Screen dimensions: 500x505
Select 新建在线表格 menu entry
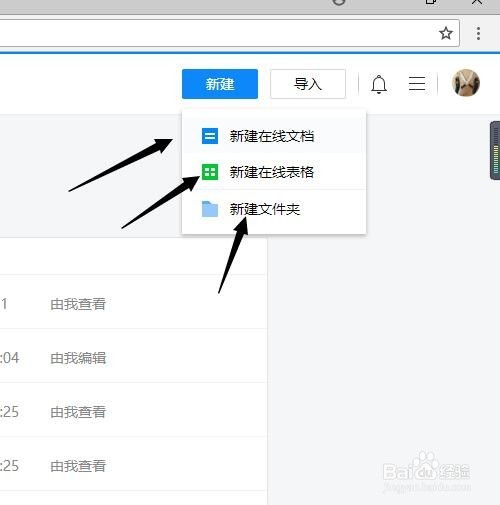pyautogui.click(x=274, y=172)
